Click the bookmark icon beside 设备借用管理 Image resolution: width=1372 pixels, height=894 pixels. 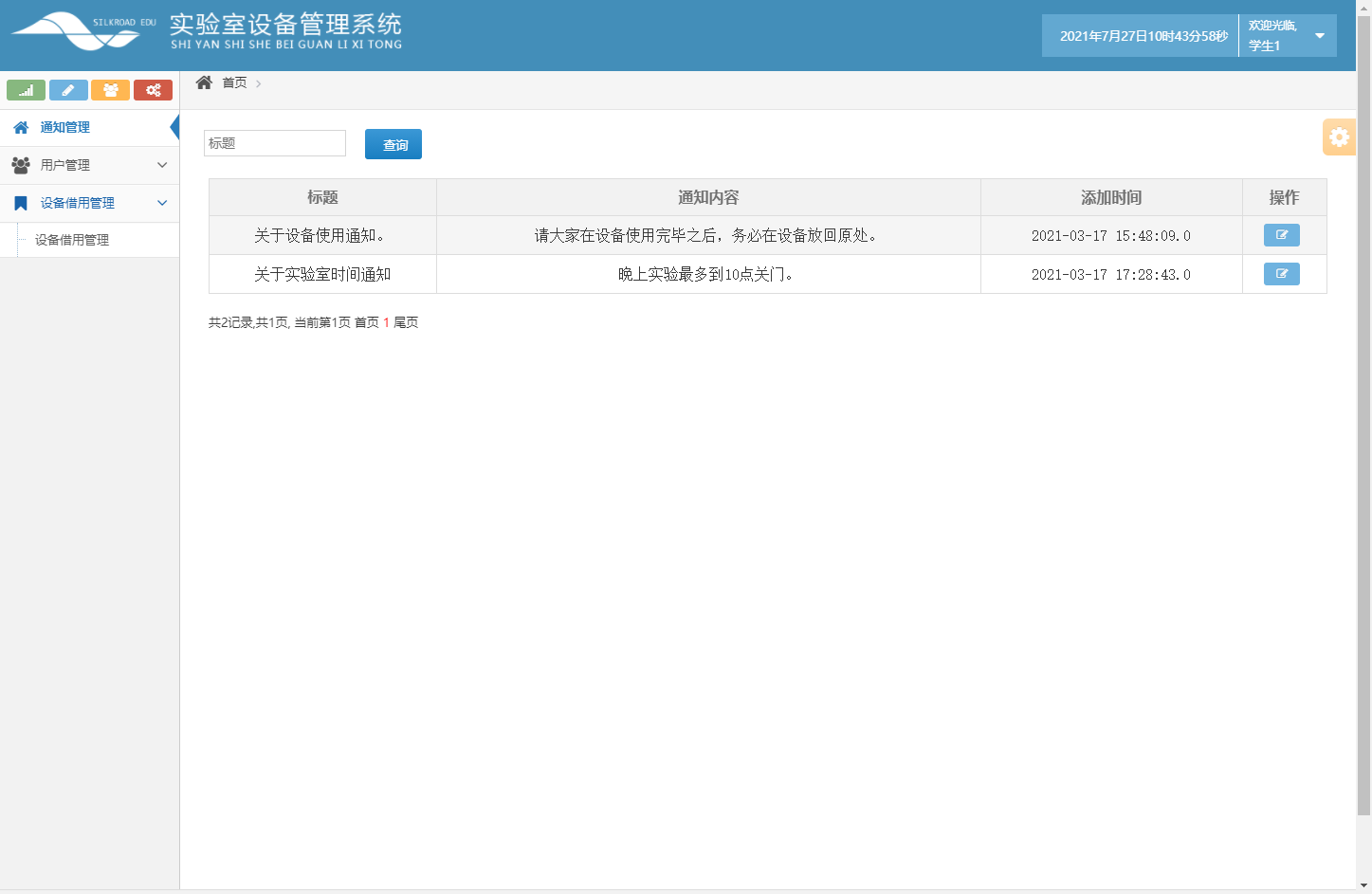tap(21, 202)
